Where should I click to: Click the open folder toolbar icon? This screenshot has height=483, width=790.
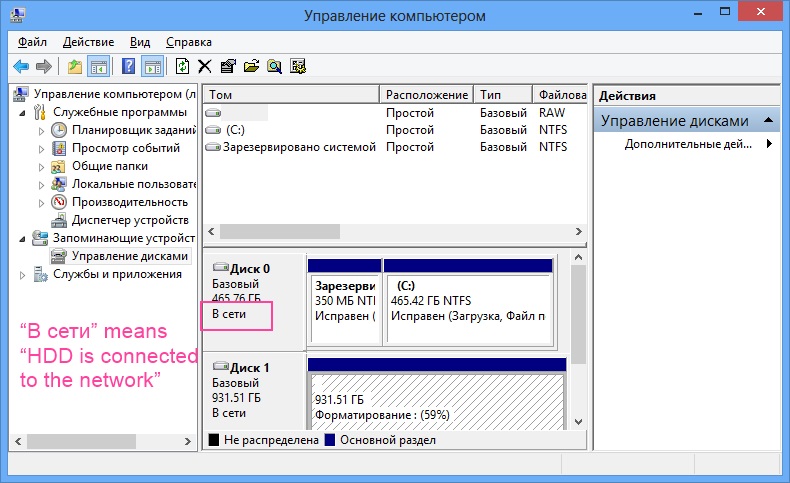(x=251, y=66)
